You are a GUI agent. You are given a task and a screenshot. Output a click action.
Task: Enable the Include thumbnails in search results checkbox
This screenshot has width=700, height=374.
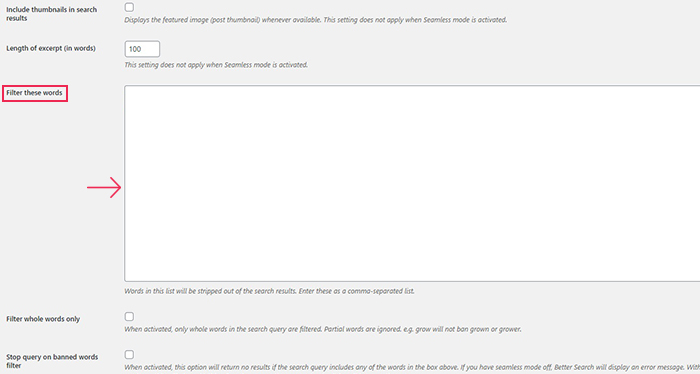coord(129,7)
